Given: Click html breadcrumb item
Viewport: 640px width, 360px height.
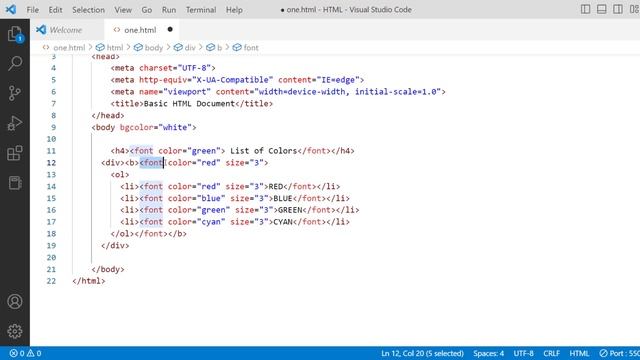Looking at the screenshot, I should (115, 47).
